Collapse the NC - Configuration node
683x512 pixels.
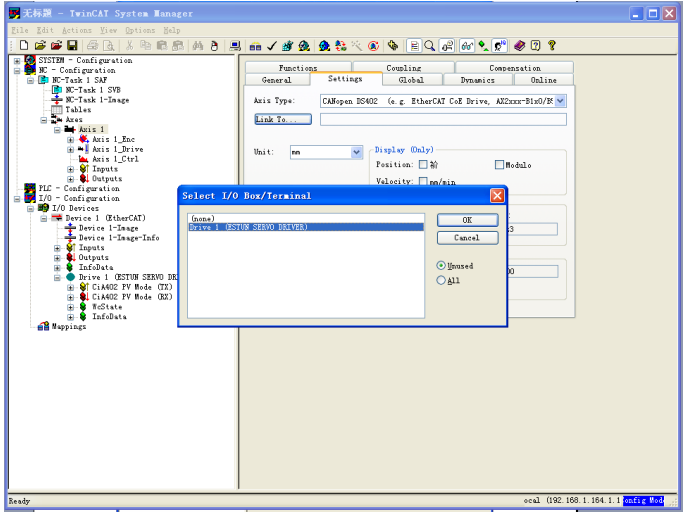(17, 71)
